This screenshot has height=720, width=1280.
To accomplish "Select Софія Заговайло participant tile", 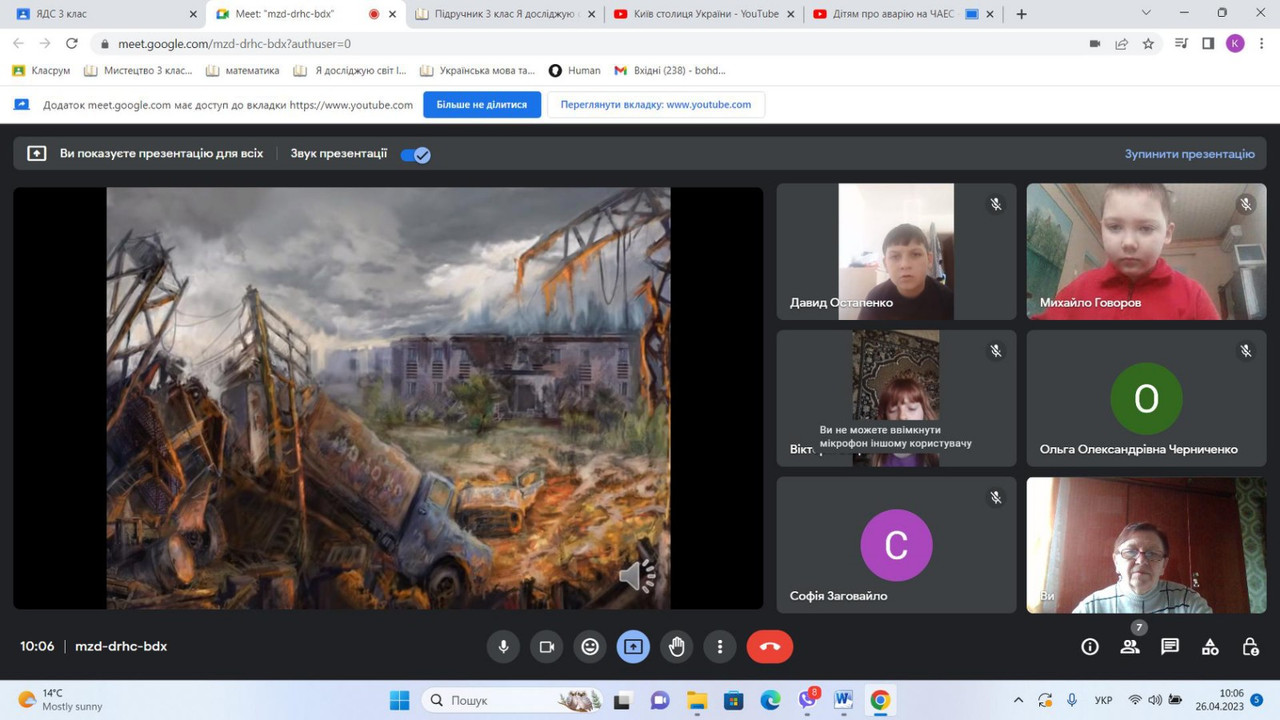I will [x=896, y=545].
